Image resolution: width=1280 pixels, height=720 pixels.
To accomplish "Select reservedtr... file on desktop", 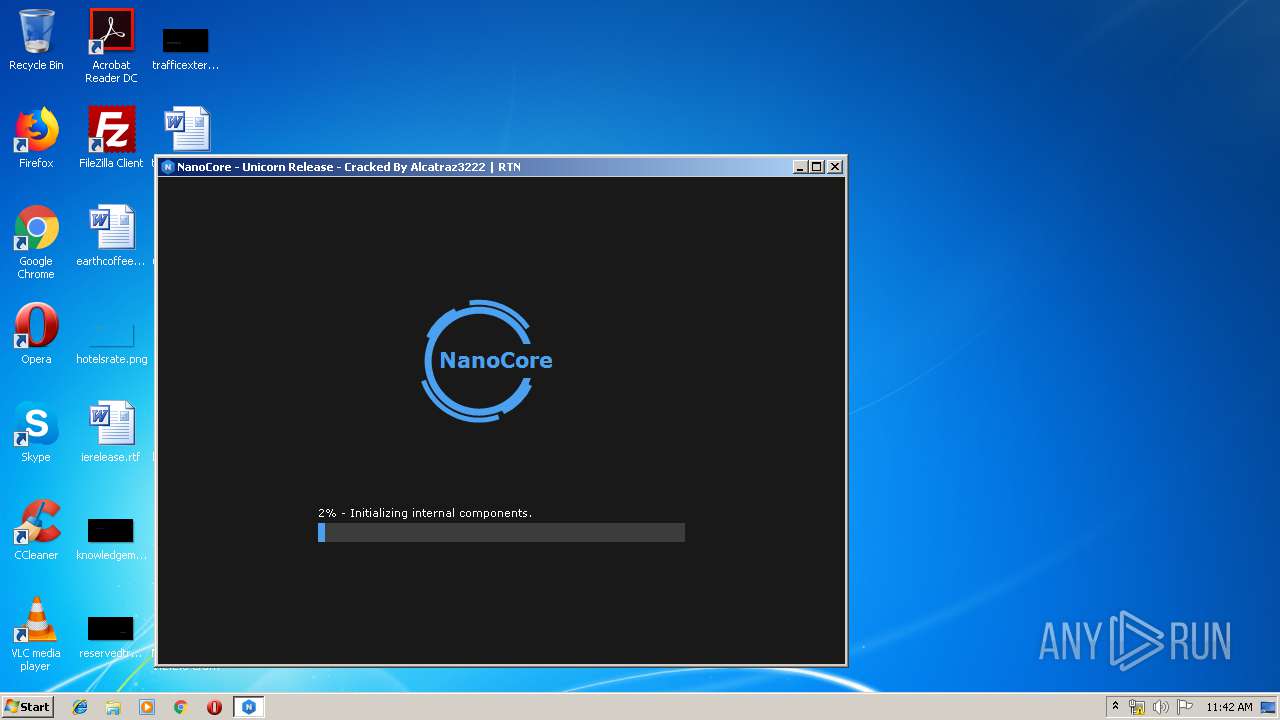I will point(111,636).
